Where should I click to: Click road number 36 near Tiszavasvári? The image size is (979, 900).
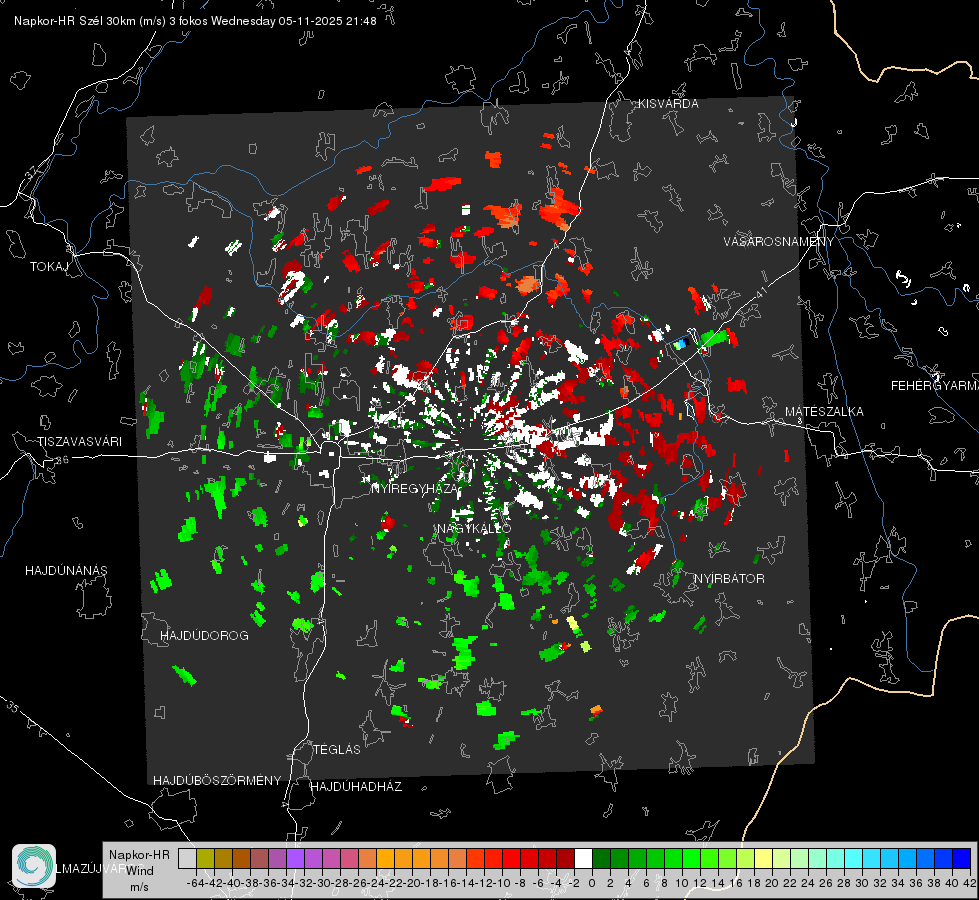pyautogui.click(x=62, y=460)
